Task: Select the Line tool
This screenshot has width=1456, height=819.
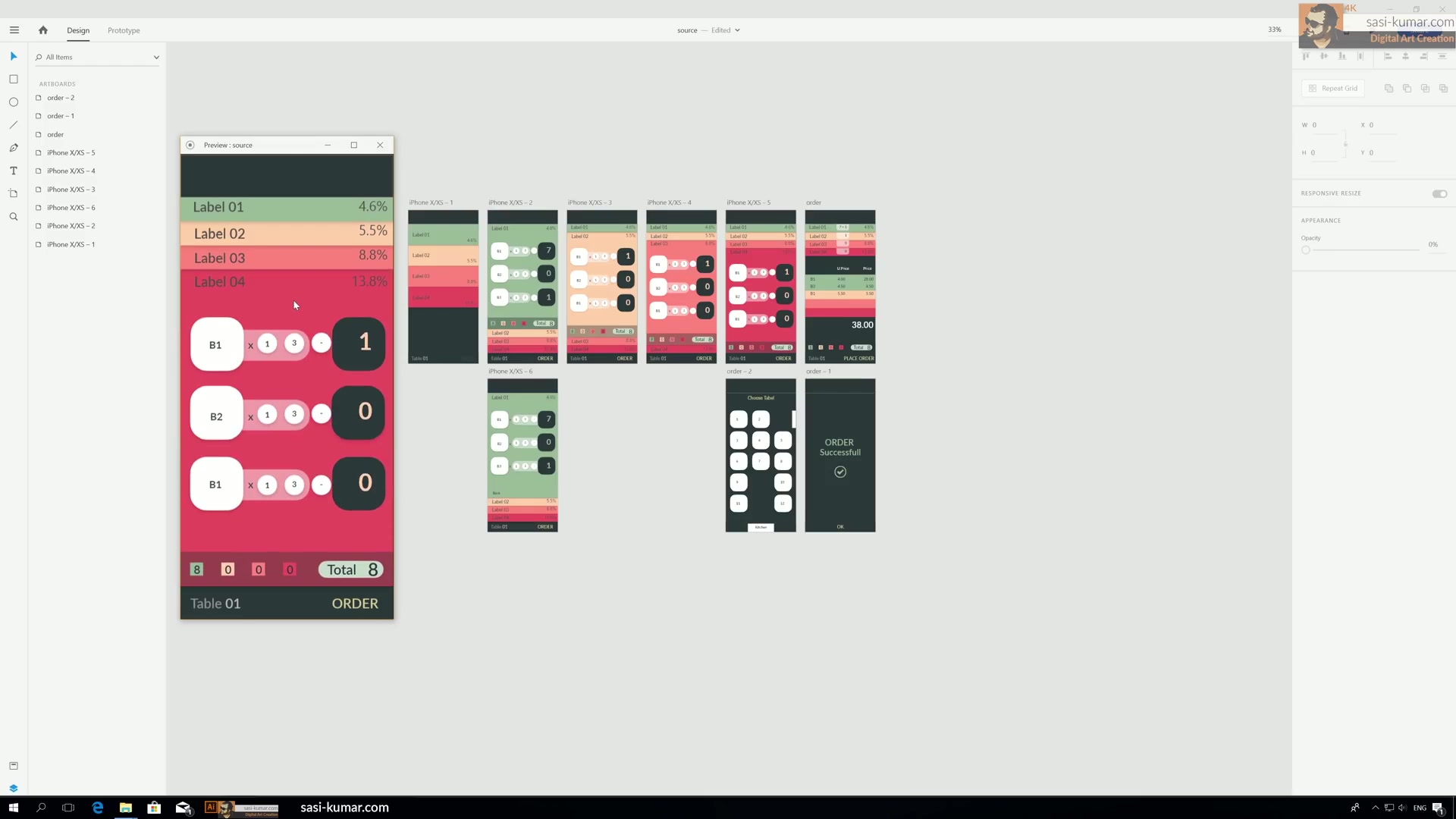Action: pos(14,125)
